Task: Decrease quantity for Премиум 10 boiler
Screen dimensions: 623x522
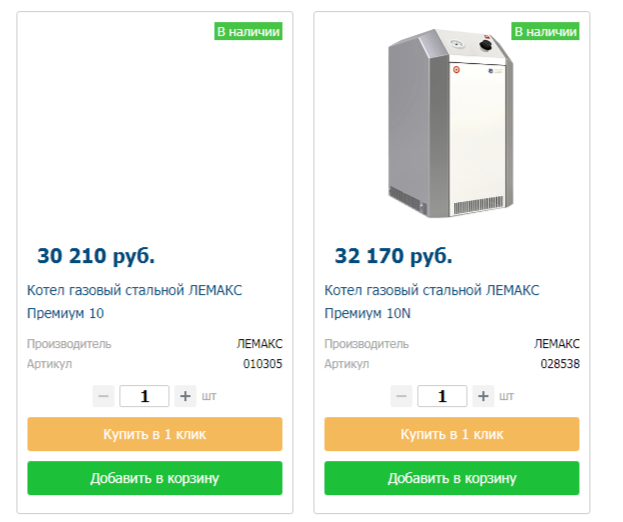Action: [x=103, y=396]
